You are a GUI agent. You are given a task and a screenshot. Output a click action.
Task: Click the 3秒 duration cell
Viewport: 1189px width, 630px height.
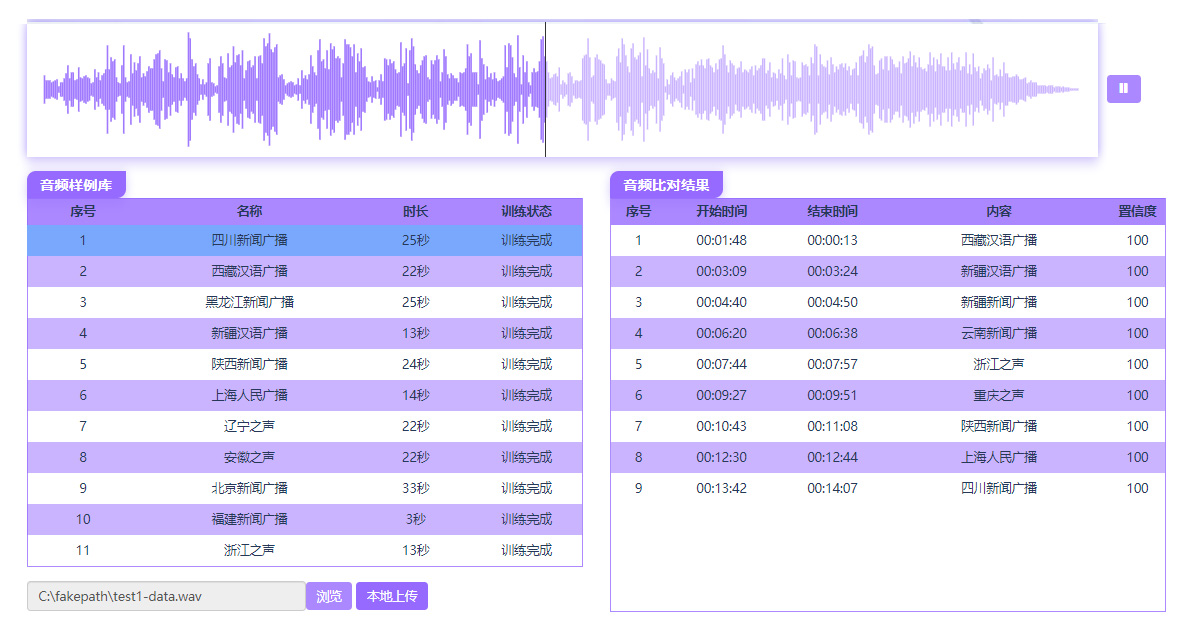click(x=416, y=520)
